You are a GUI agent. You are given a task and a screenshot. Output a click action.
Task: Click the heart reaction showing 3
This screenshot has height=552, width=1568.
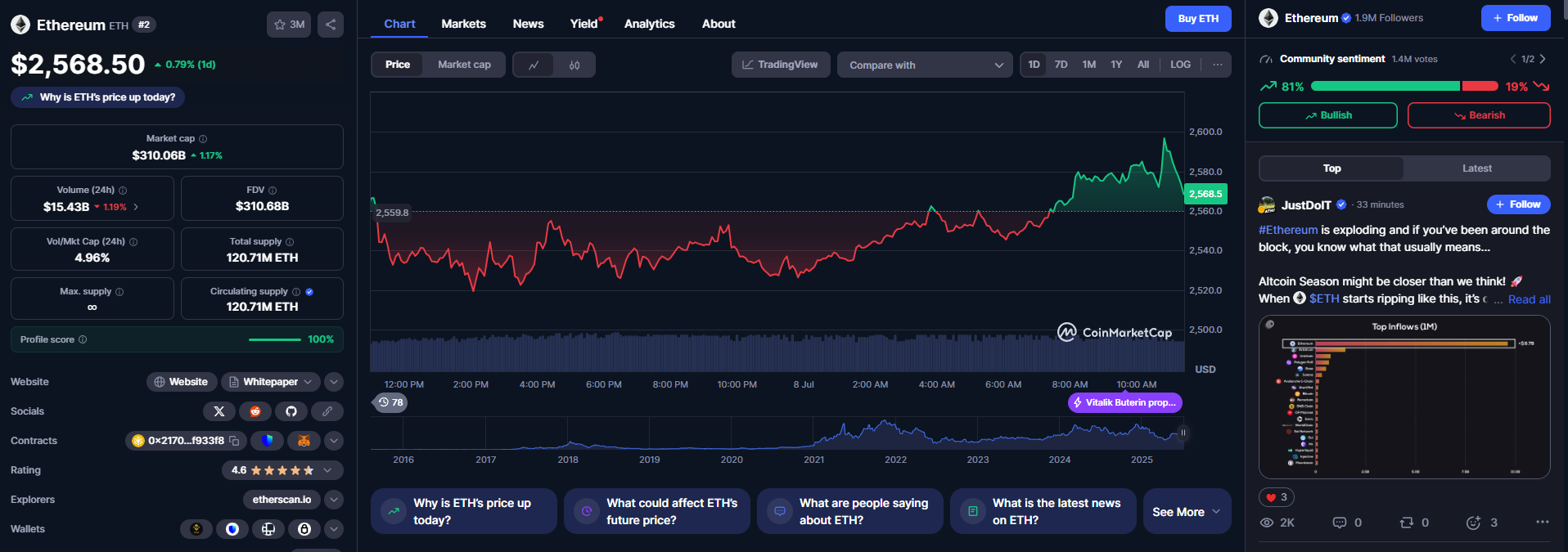(1277, 497)
